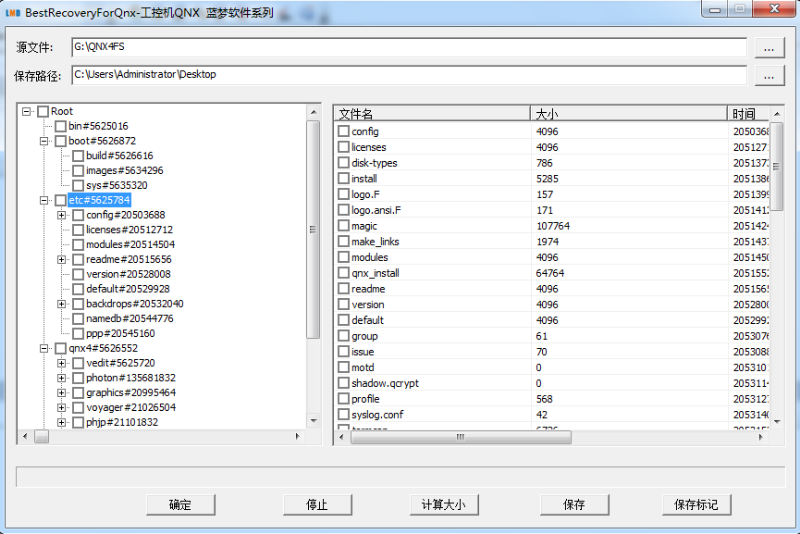This screenshot has width=800, height=534.
Task: Tick the checkbox for qnx_install file
Action: point(343,273)
